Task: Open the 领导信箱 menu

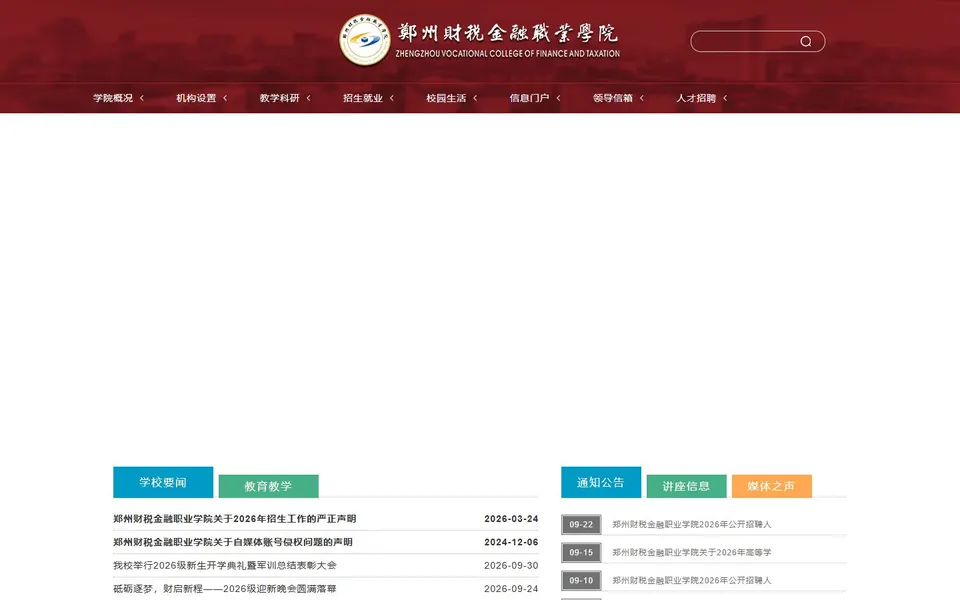Action: pyautogui.click(x=612, y=98)
